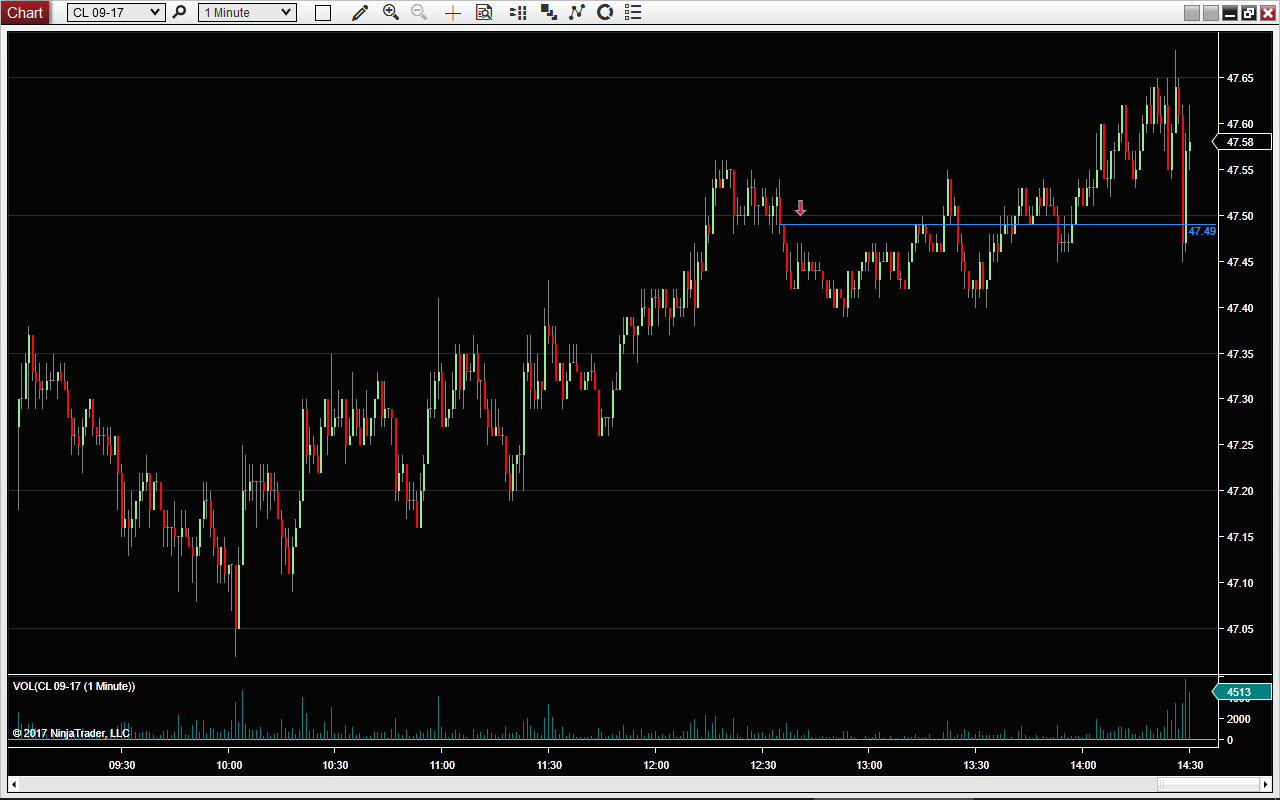Image resolution: width=1280 pixels, height=800 pixels.
Task: Close the chart window
Action: [1267, 13]
